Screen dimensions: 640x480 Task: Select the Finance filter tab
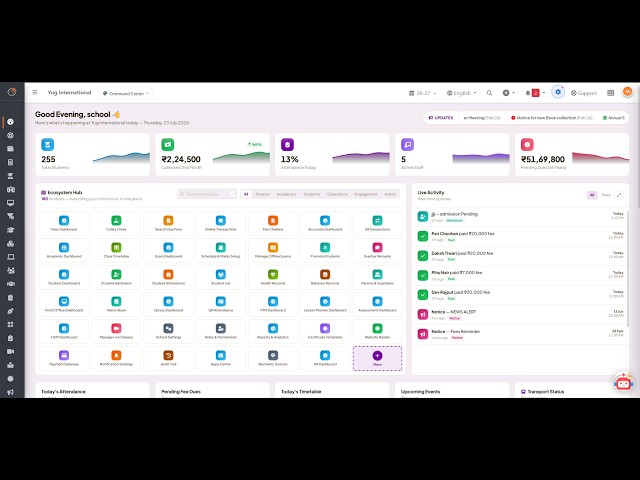point(262,194)
